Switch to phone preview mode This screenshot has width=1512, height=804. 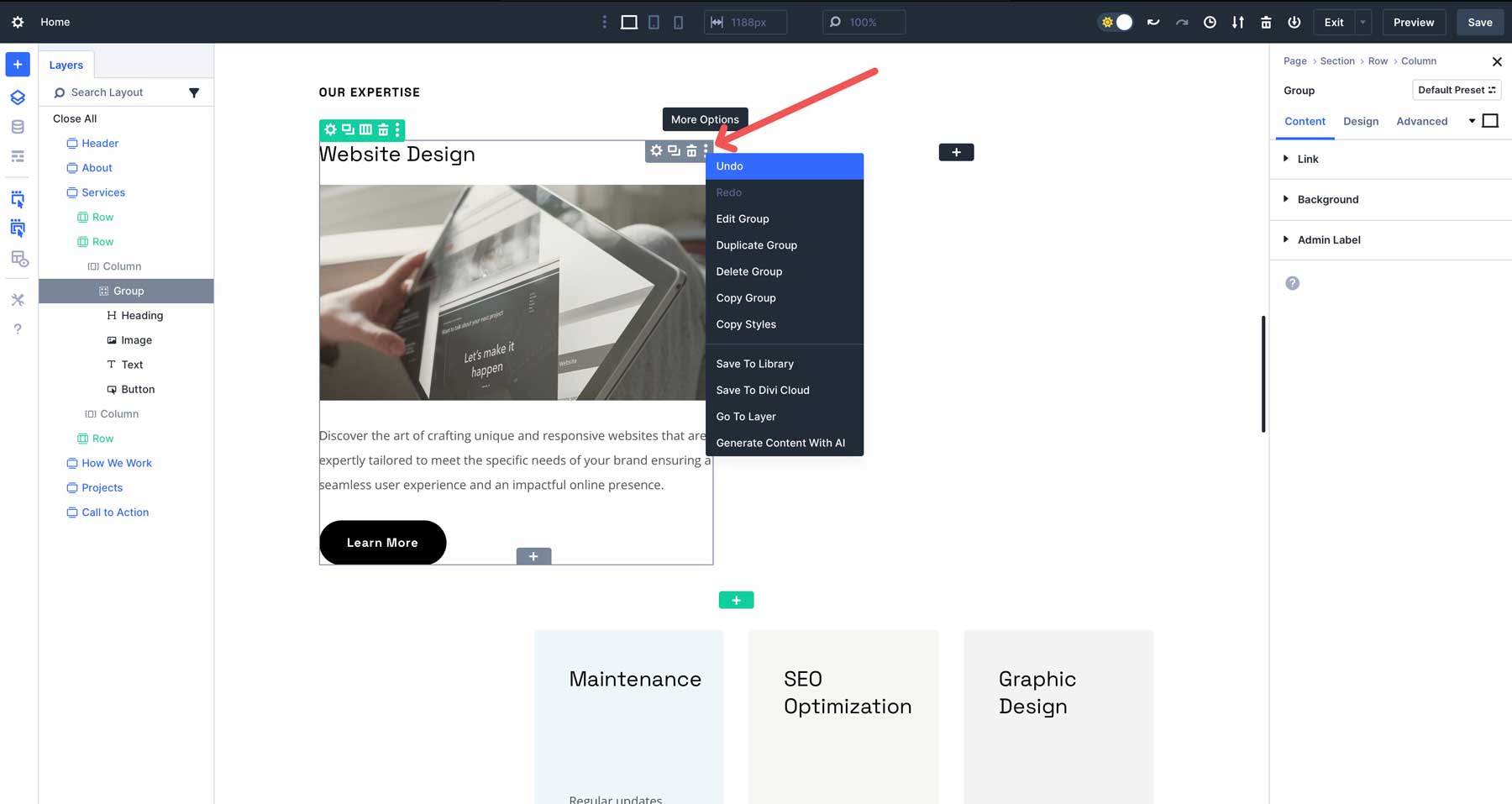[x=678, y=22]
